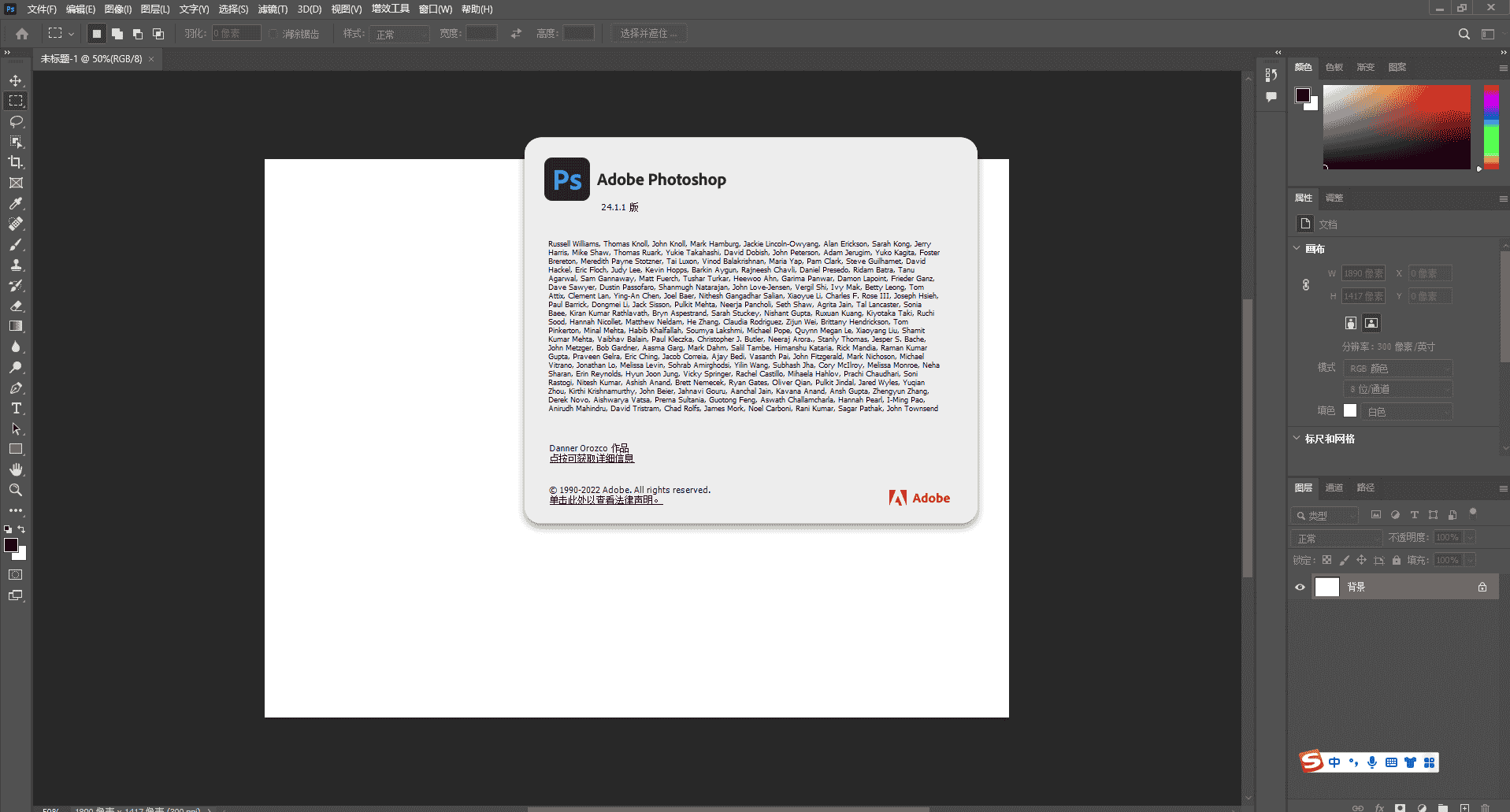
Task: Collapse the 画布 canvas section
Action: pos(1297,249)
